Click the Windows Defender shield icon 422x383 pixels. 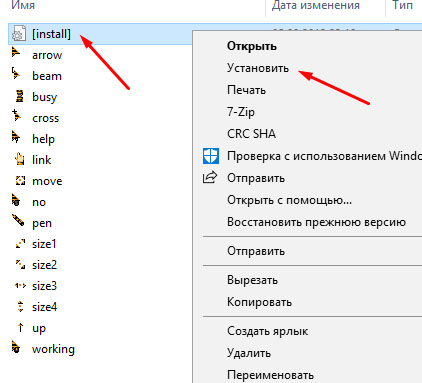(211, 156)
